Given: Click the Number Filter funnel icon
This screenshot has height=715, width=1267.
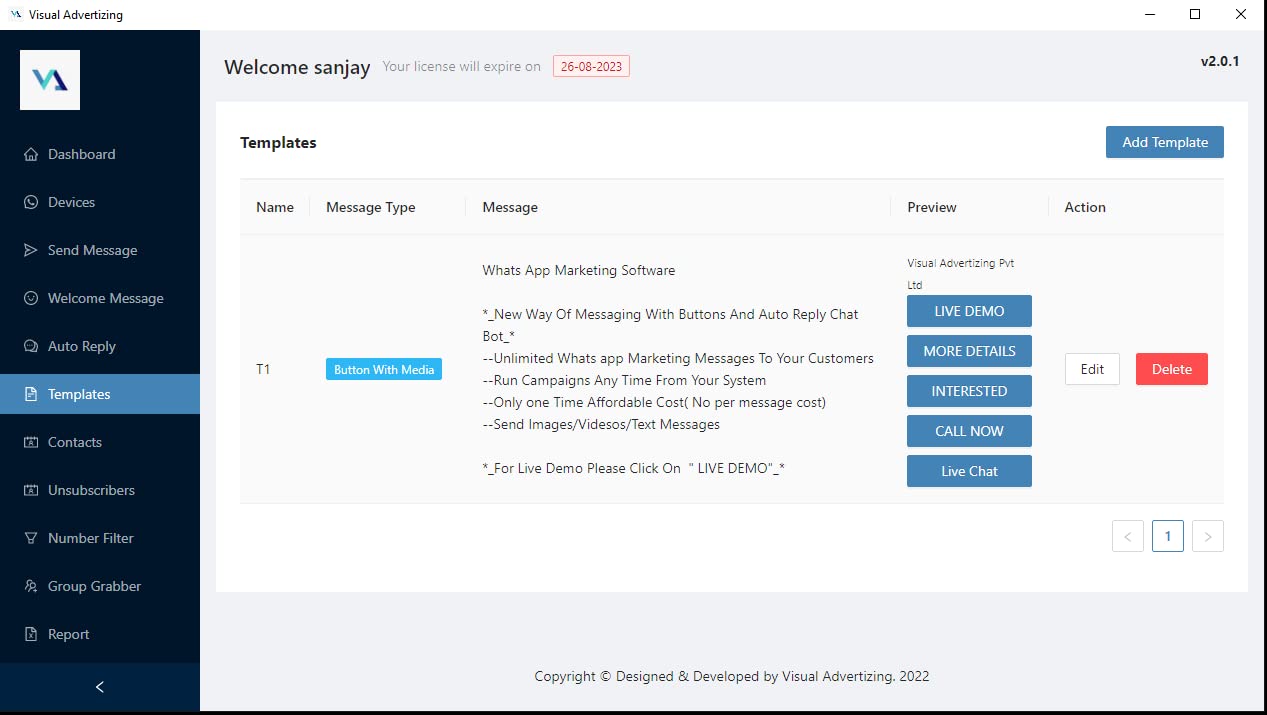Looking at the screenshot, I should [x=31, y=538].
